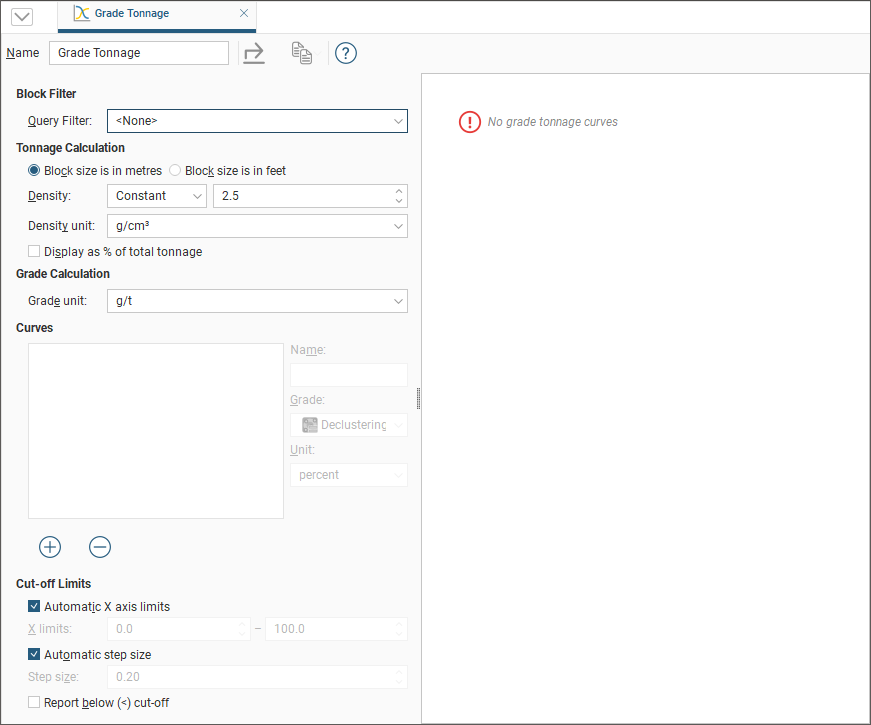Image resolution: width=871 pixels, height=725 pixels.
Task: Add a new curve with plus icon
Action: click(x=50, y=547)
